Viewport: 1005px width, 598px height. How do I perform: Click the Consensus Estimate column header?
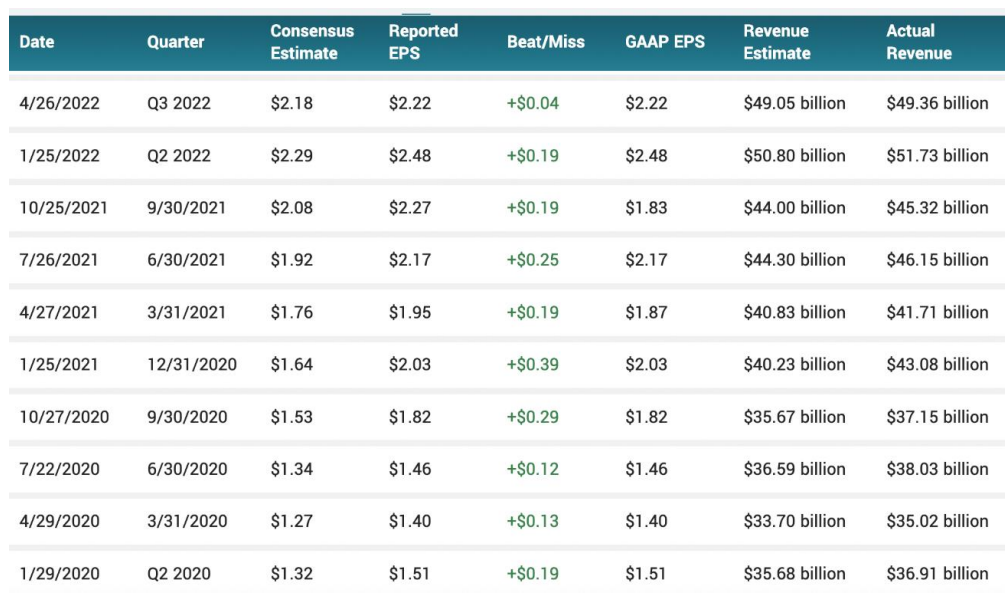coord(311,42)
